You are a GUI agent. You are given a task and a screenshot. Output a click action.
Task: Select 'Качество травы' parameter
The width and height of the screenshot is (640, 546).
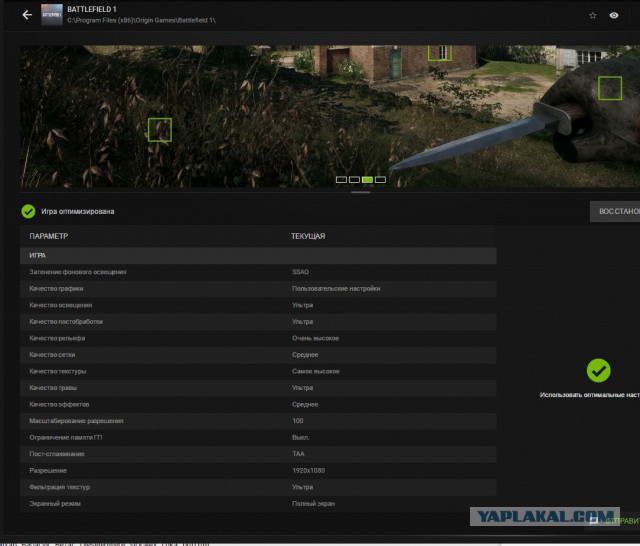point(53,388)
